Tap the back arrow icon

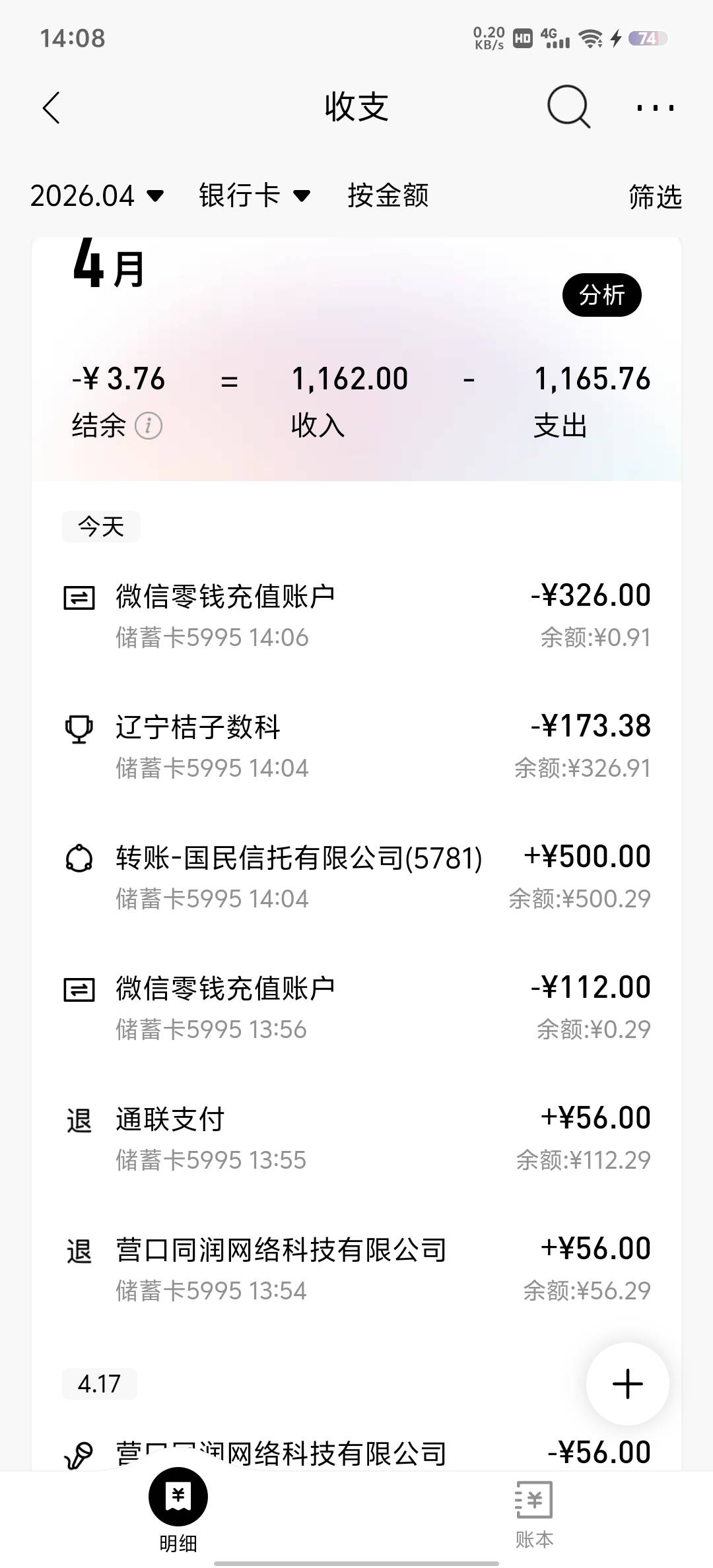pyautogui.click(x=51, y=108)
